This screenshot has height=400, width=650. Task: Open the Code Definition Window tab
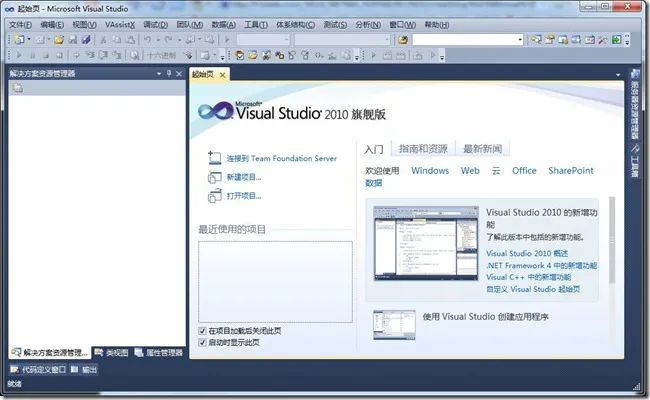(x=38, y=370)
